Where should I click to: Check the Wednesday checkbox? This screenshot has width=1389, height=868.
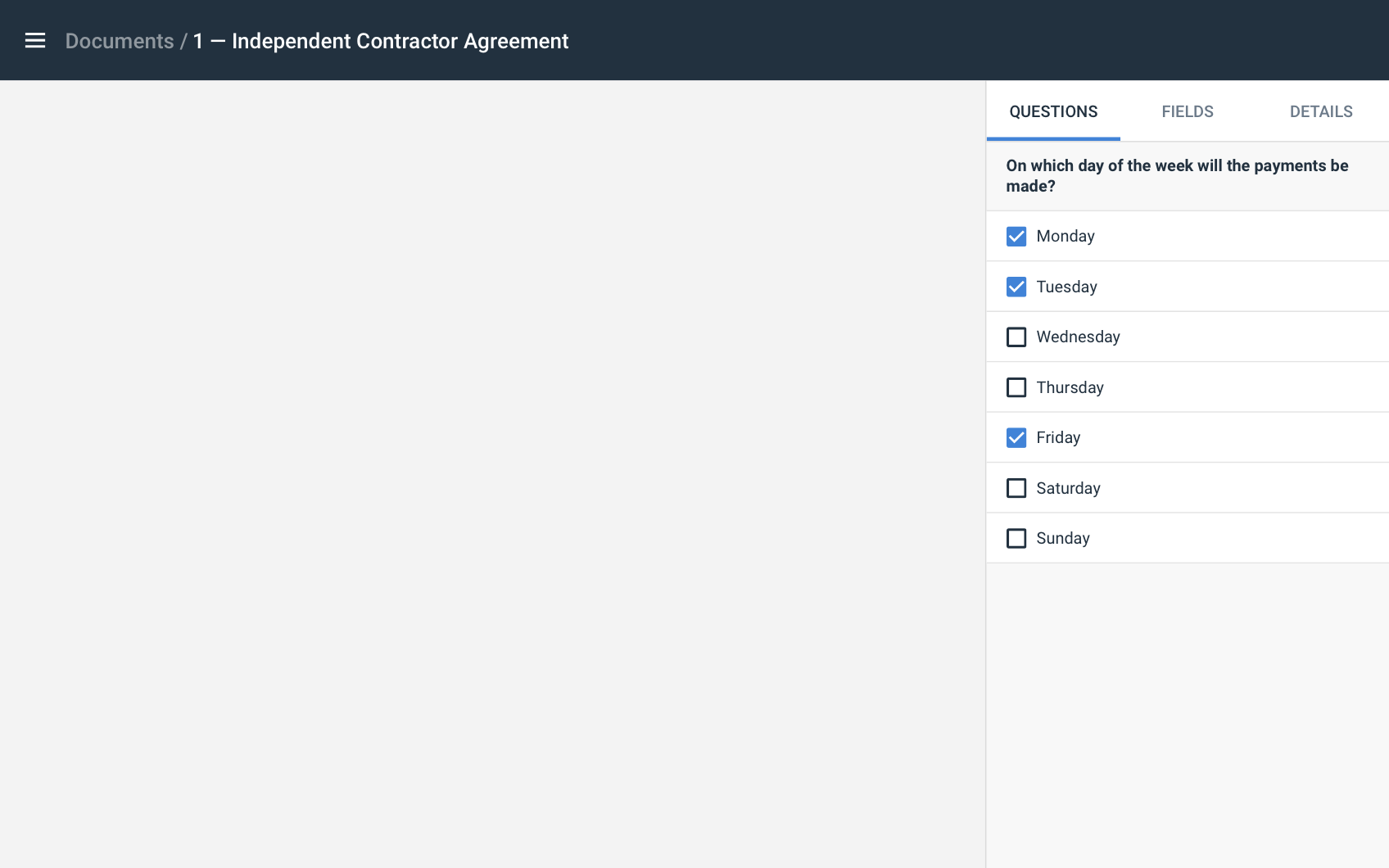tap(1016, 337)
